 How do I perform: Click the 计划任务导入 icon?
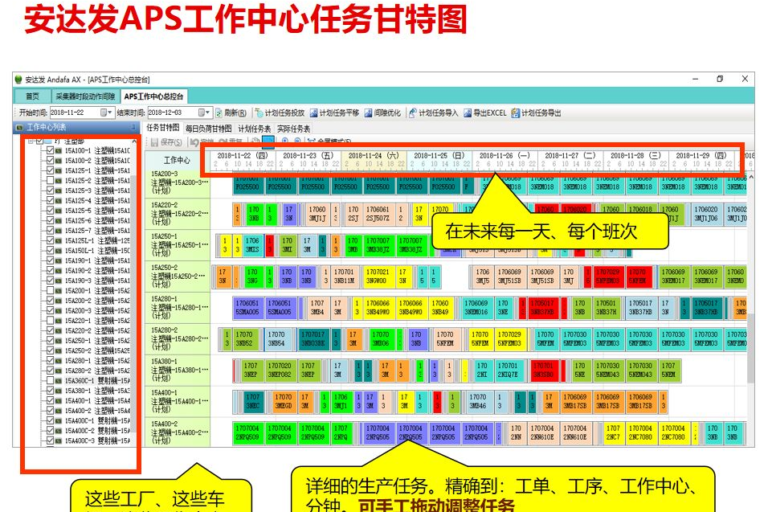(412, 113)
